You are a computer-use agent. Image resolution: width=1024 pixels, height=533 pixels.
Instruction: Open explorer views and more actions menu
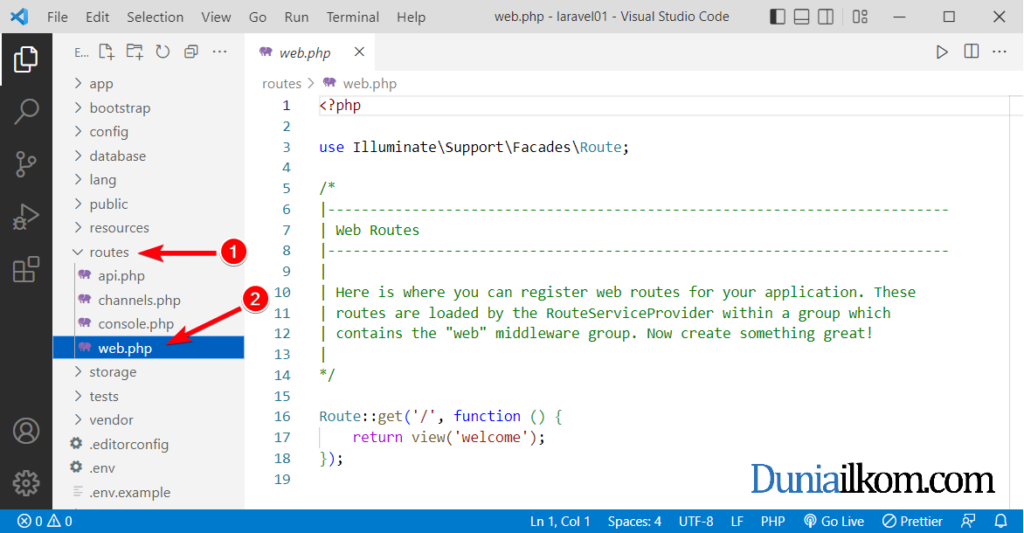(219, 52)
